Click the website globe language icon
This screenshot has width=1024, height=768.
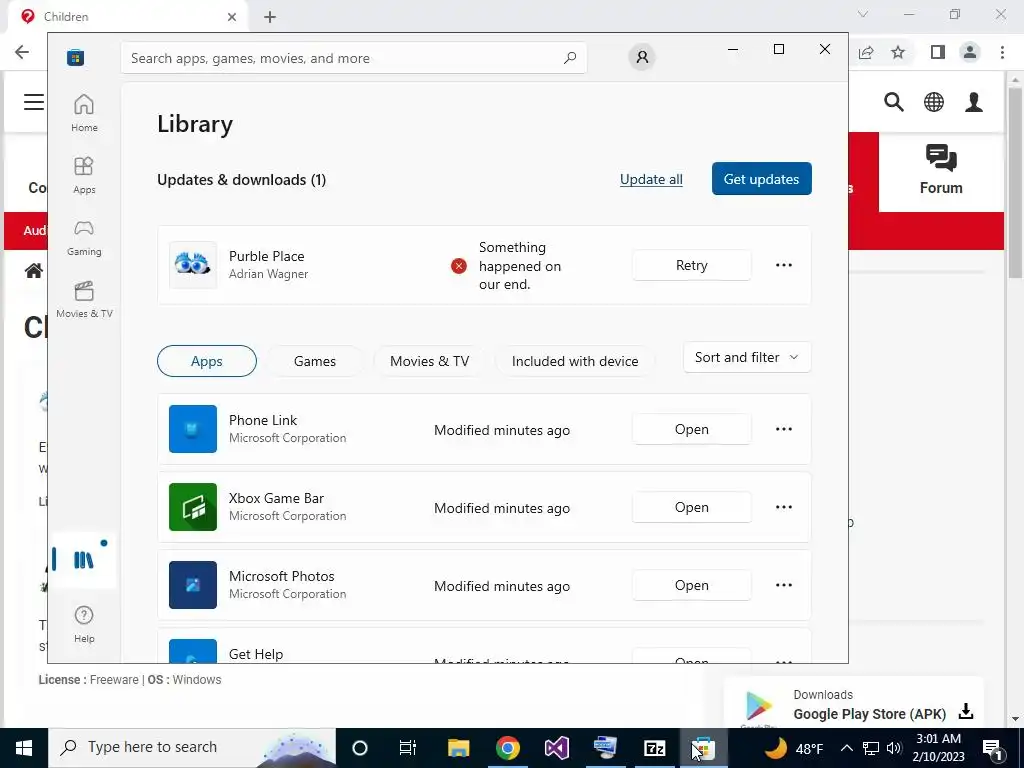point(934,102)
